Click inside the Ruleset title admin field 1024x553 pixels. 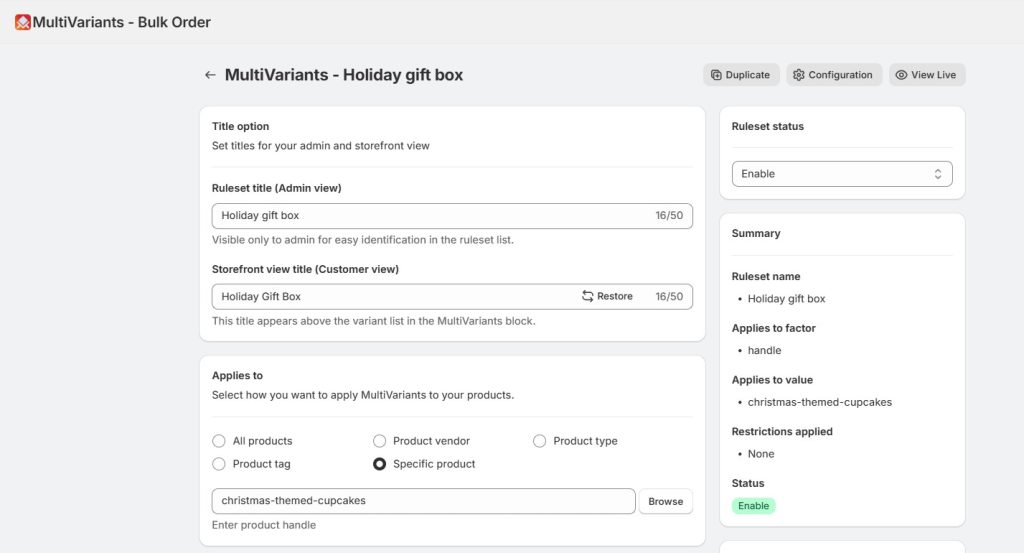(430, 216)
